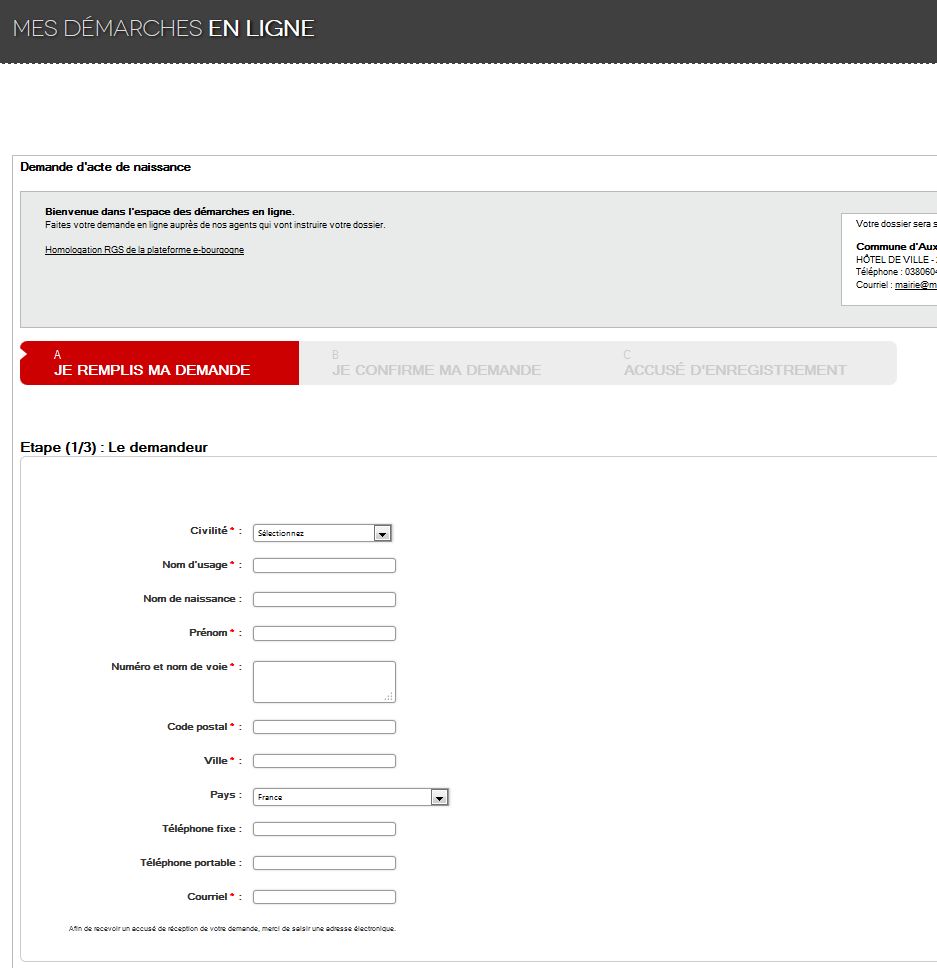
Task: Click the mairie email address link
Action: click(x=915, y=285)
